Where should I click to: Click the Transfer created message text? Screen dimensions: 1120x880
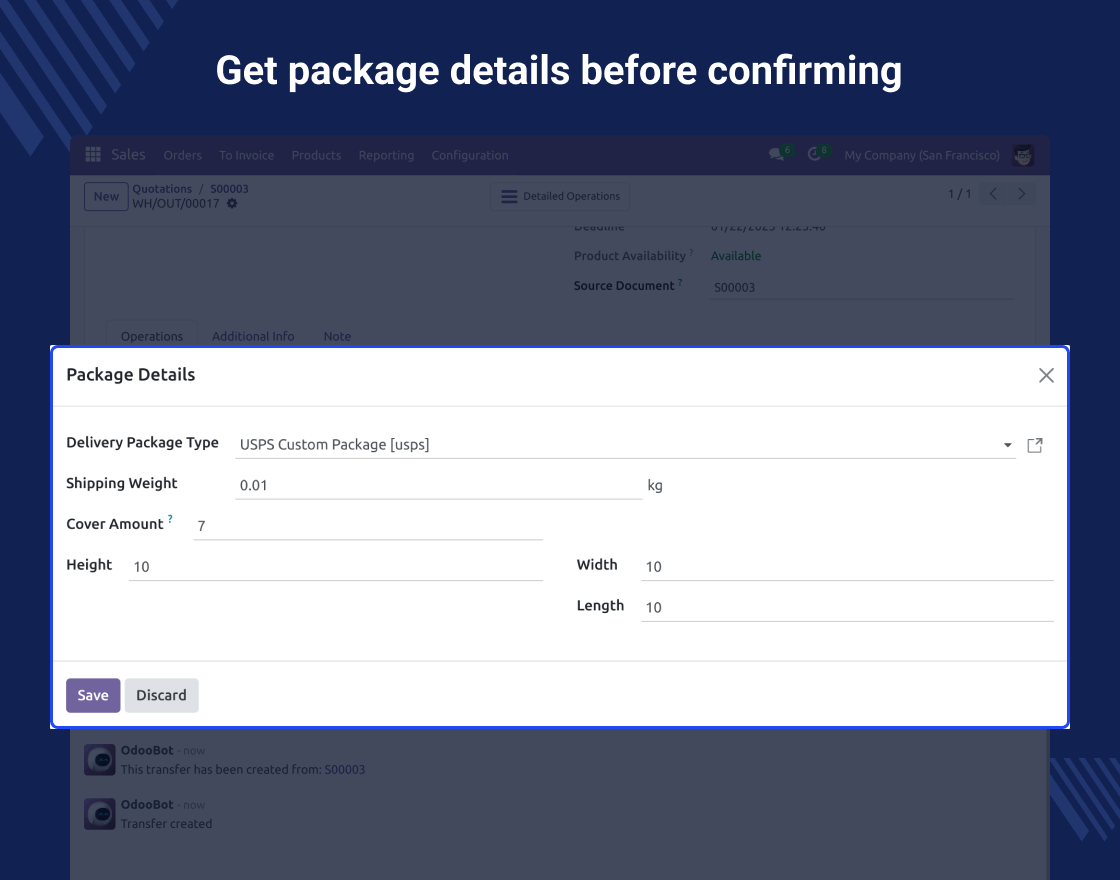166,824
